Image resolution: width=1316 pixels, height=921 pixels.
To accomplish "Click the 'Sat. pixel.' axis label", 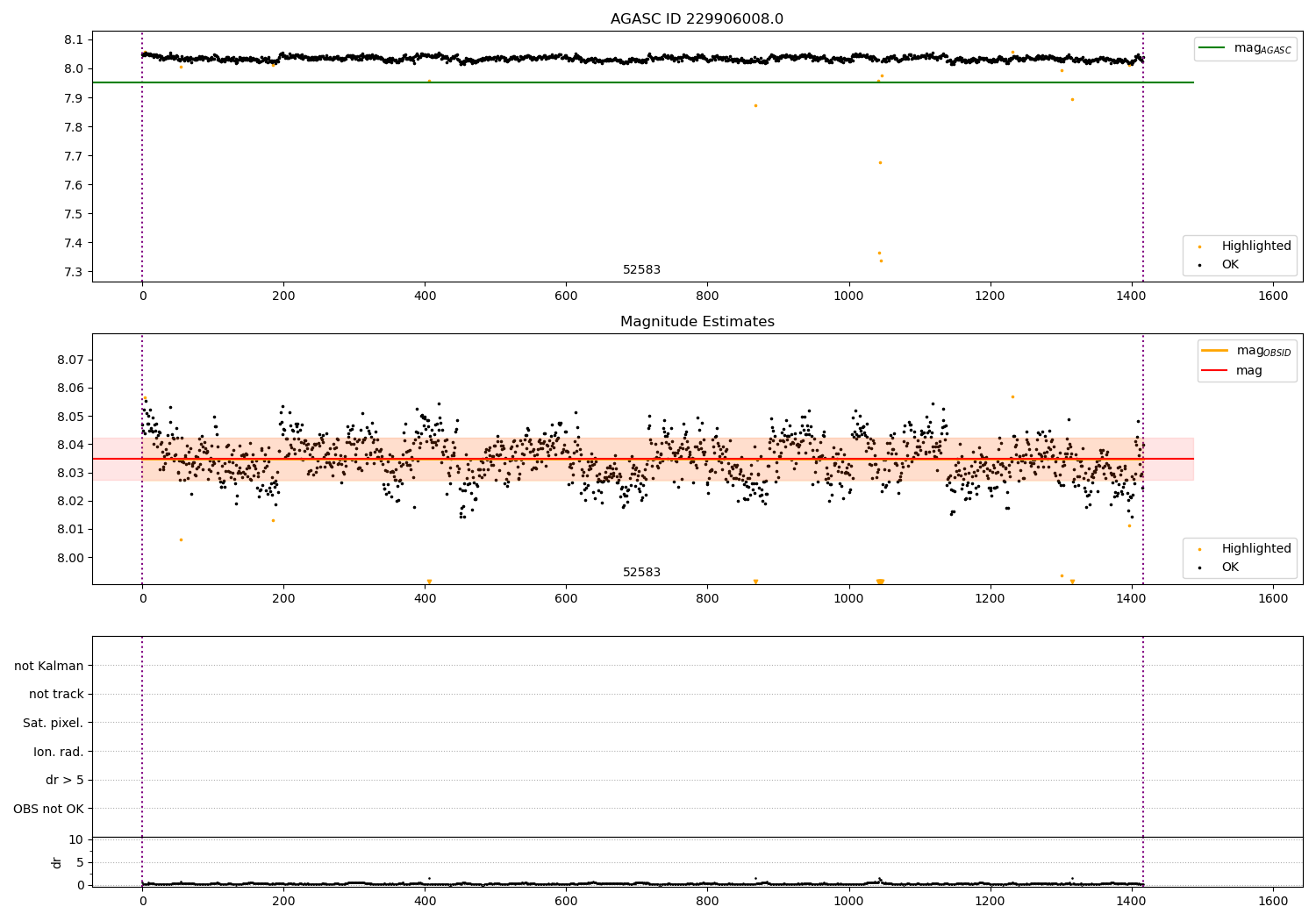I will 54,723.
